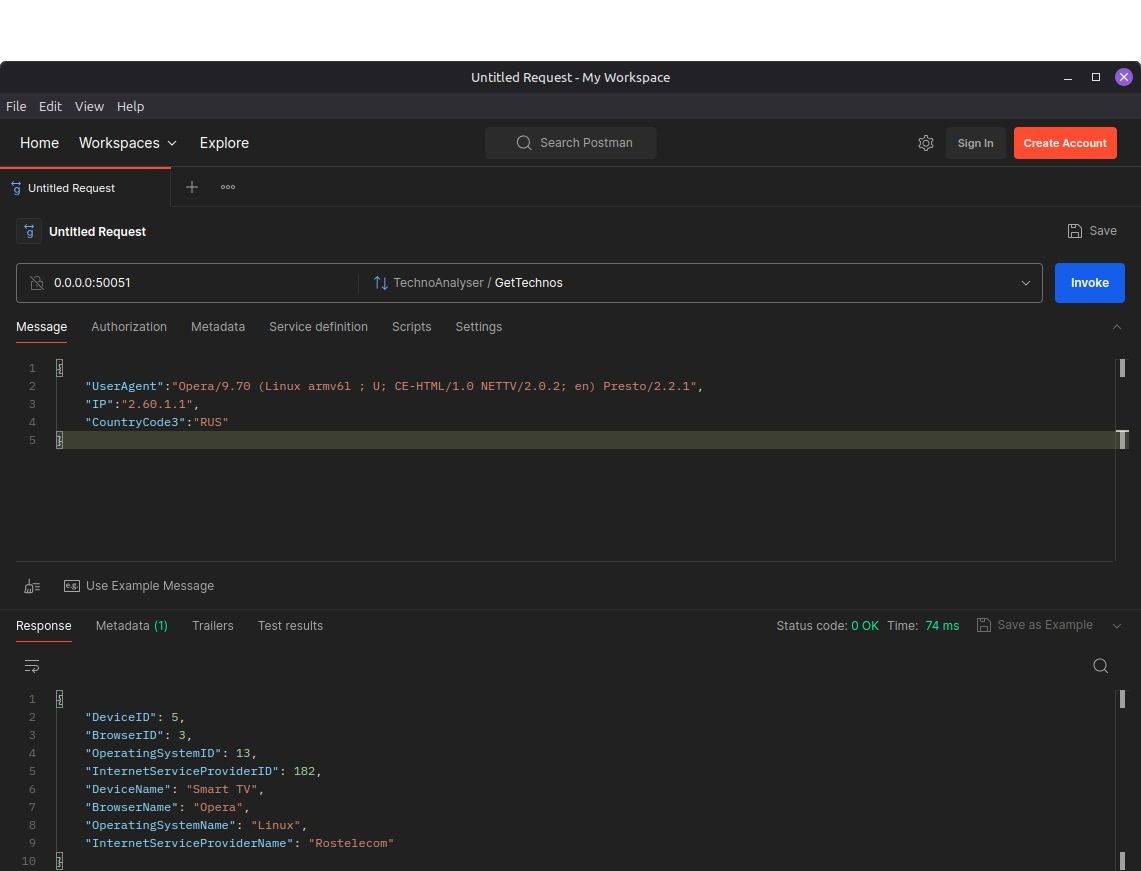Open the View menu

(89, 106)
